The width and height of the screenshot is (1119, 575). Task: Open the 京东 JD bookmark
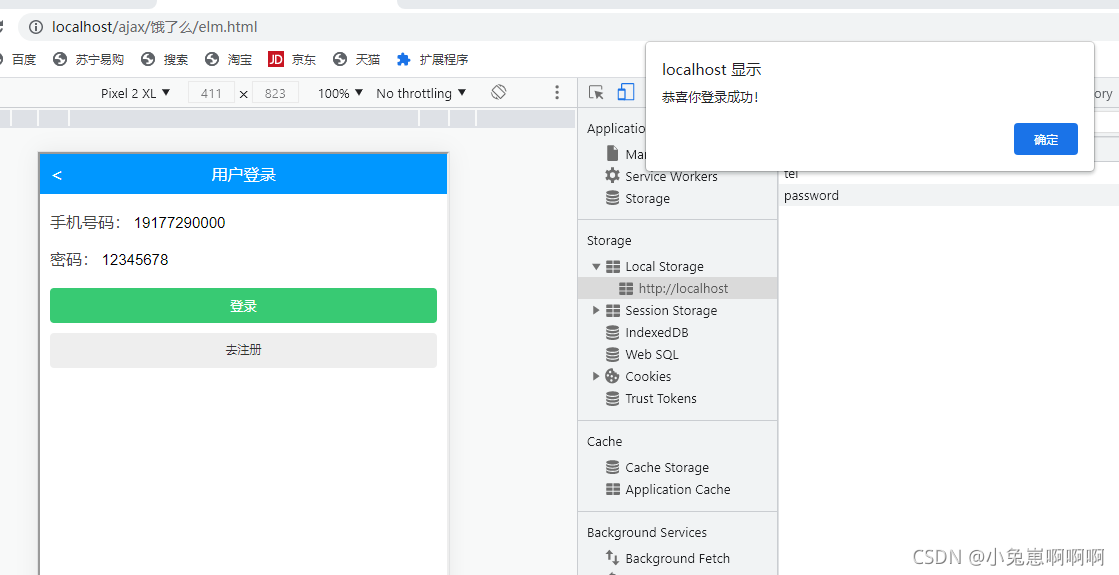(292, 59)
